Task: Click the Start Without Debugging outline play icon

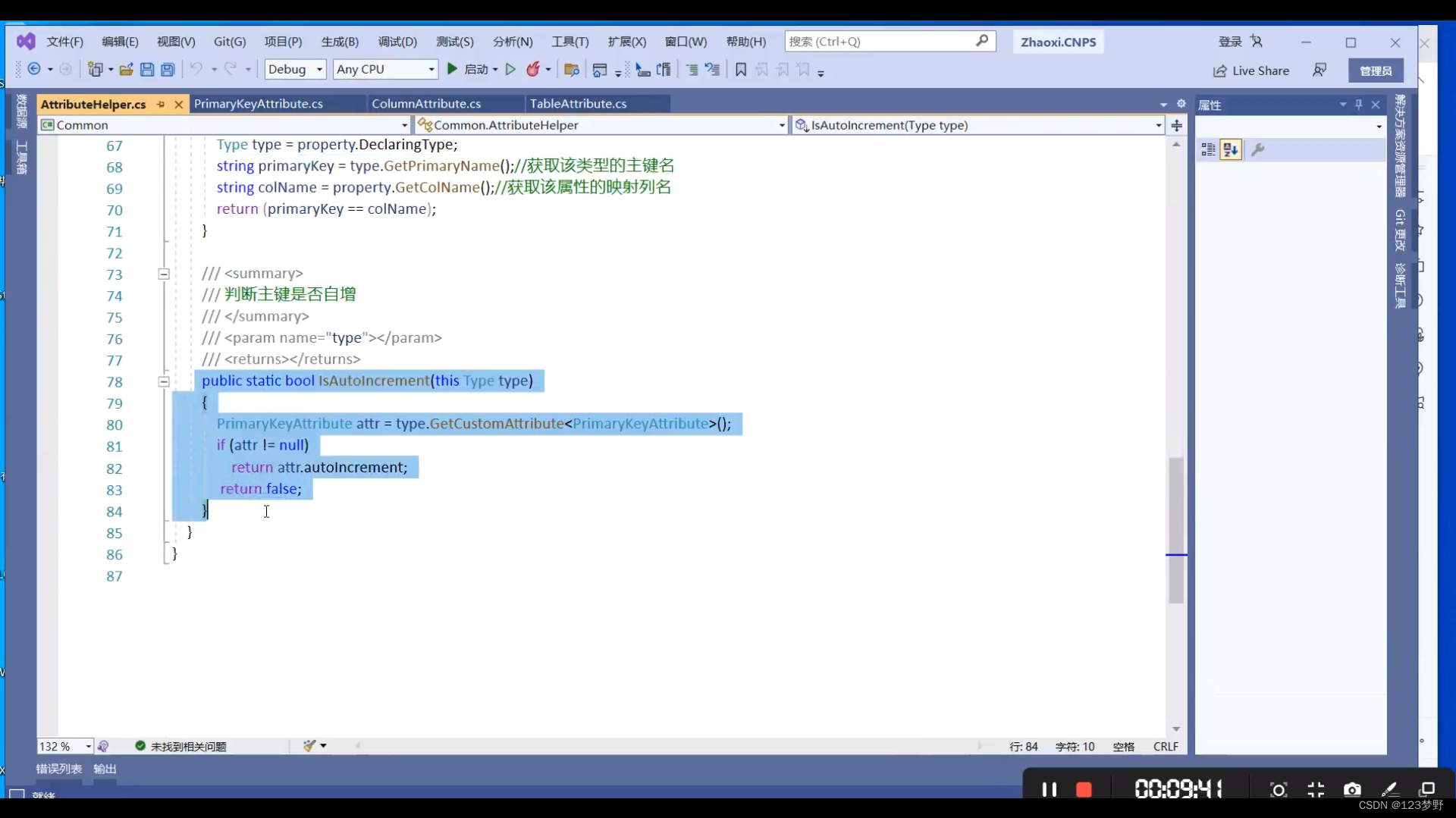Action: pyautogui.click(x=510, y=69)
